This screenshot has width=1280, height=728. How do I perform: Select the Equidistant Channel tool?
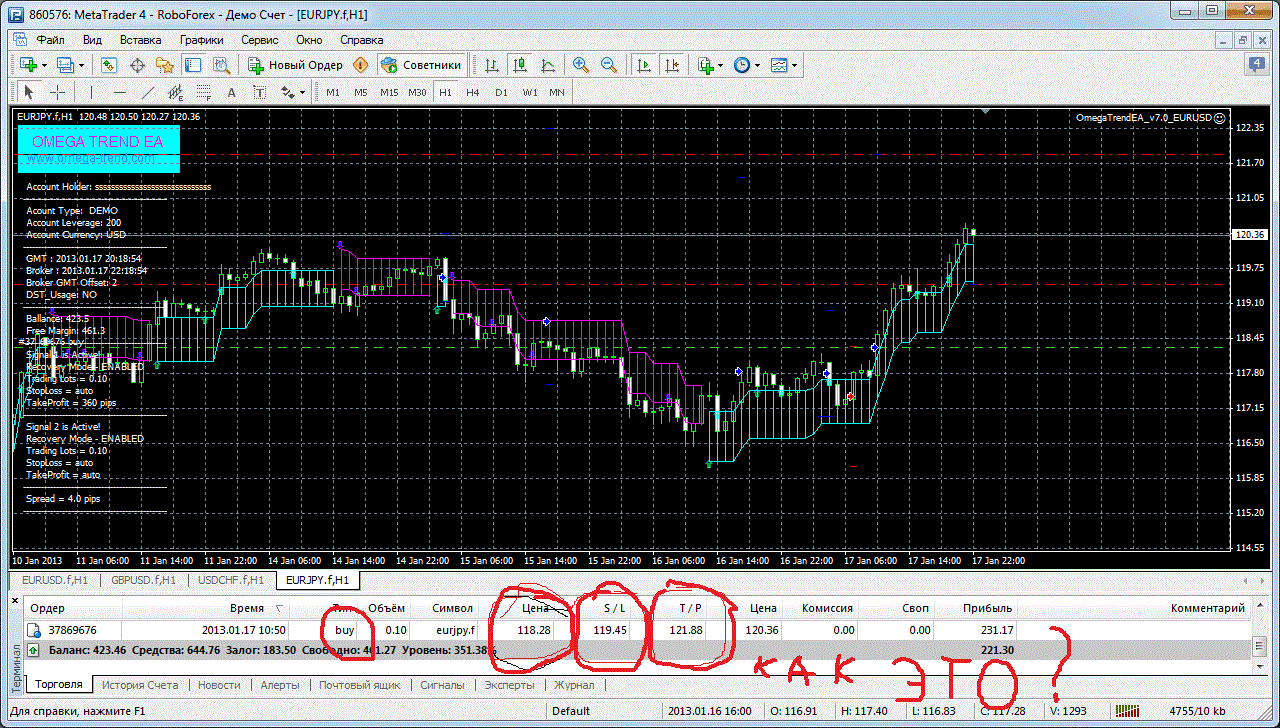tap(176, 92)
